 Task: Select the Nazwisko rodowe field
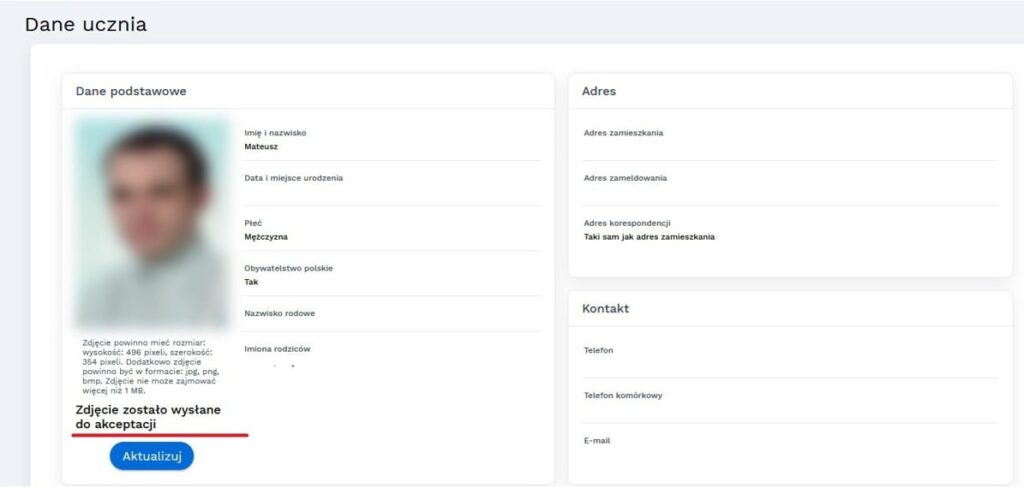tap(392, 314)
